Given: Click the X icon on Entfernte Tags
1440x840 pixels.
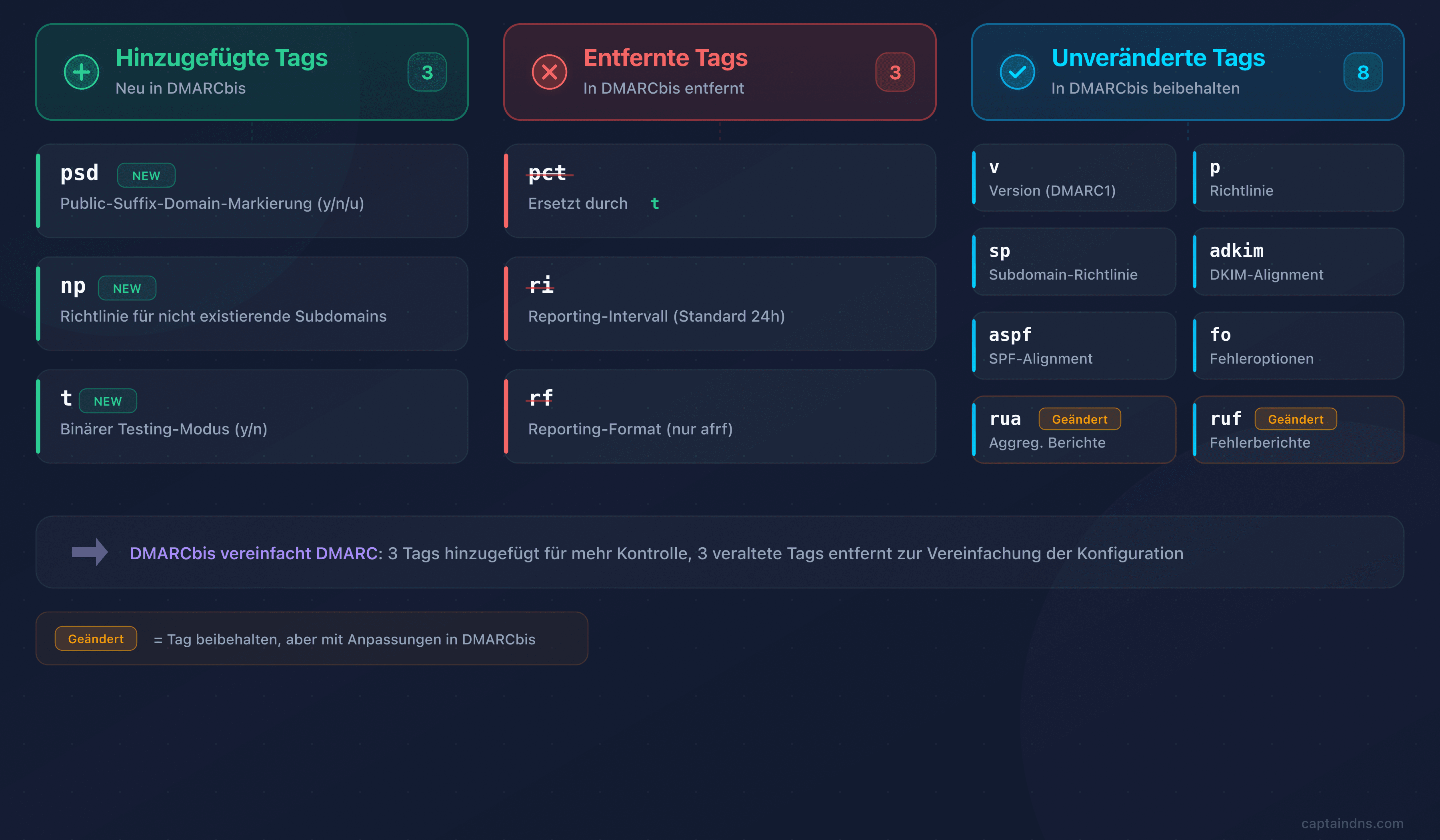Looking at the screenshot, I should point(549,72).
